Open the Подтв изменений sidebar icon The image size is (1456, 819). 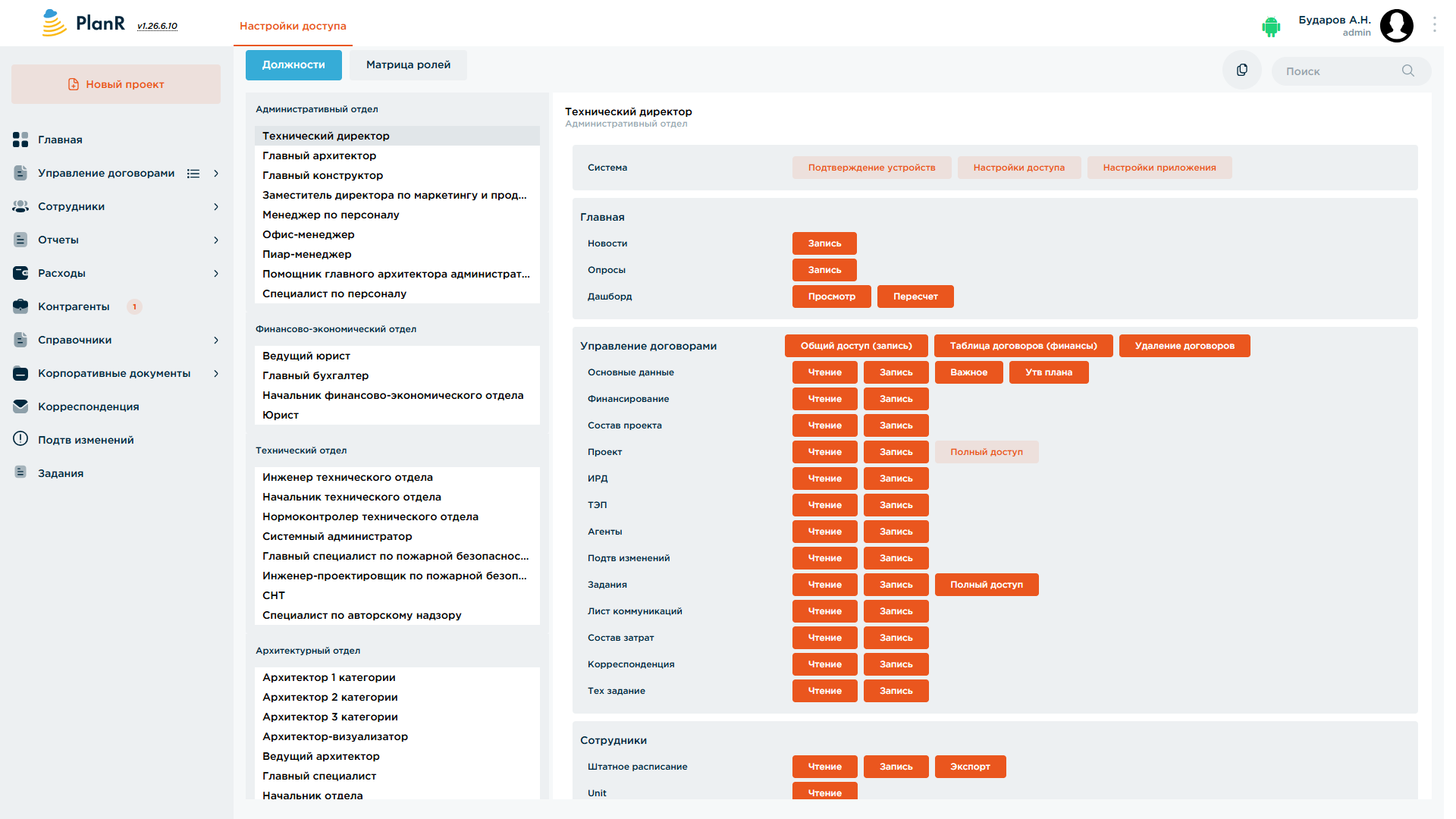point(20,439)
